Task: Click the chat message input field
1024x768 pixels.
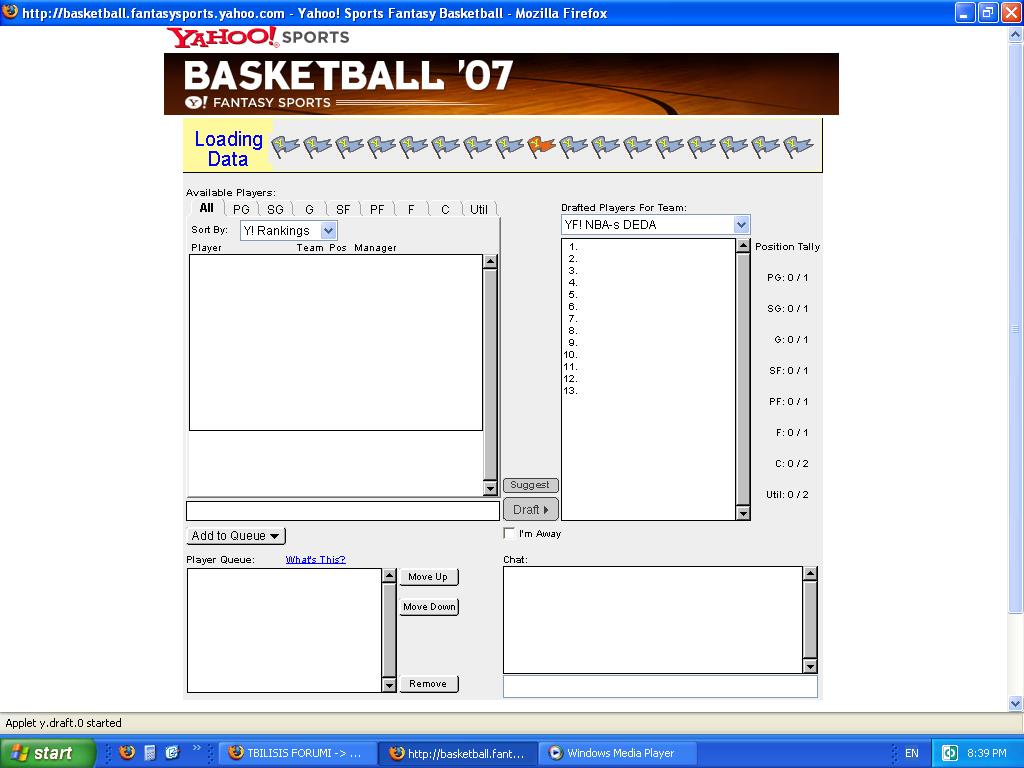Action: pos(660,687)
